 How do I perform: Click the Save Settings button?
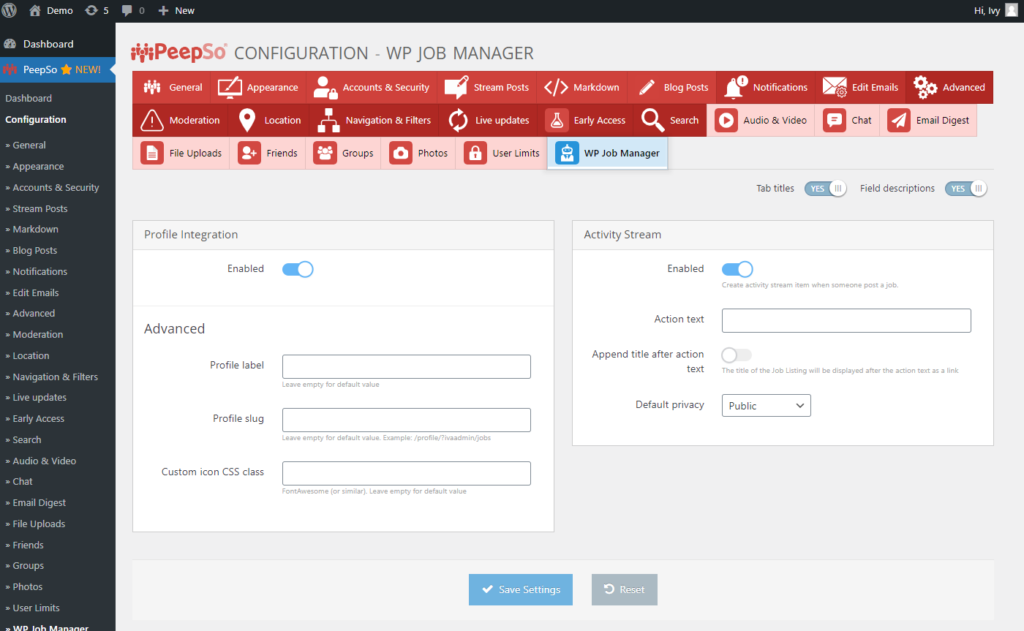point(520,589)
